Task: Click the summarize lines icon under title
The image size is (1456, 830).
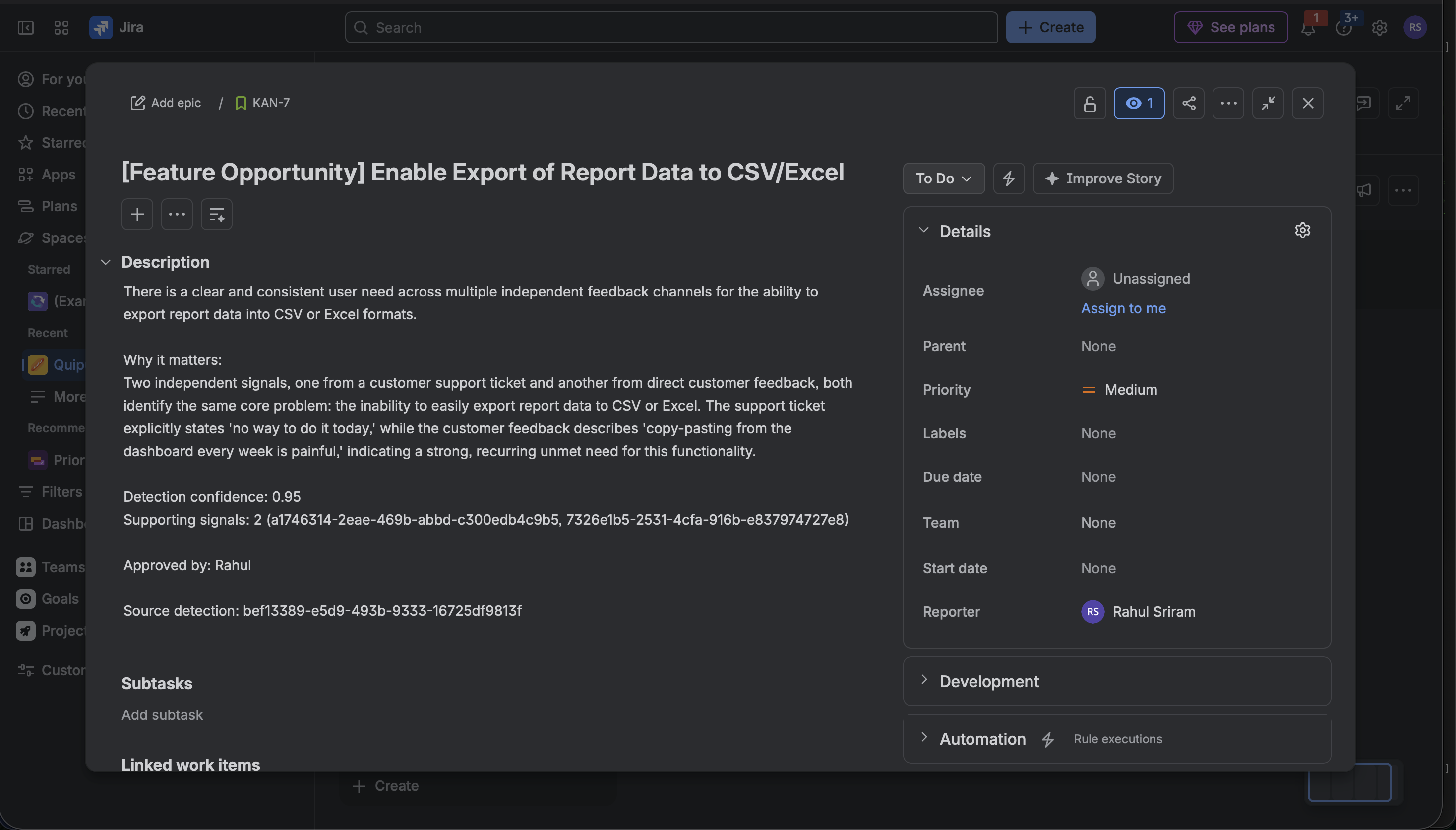Action: pyautogui.click(x=216, y=214)
